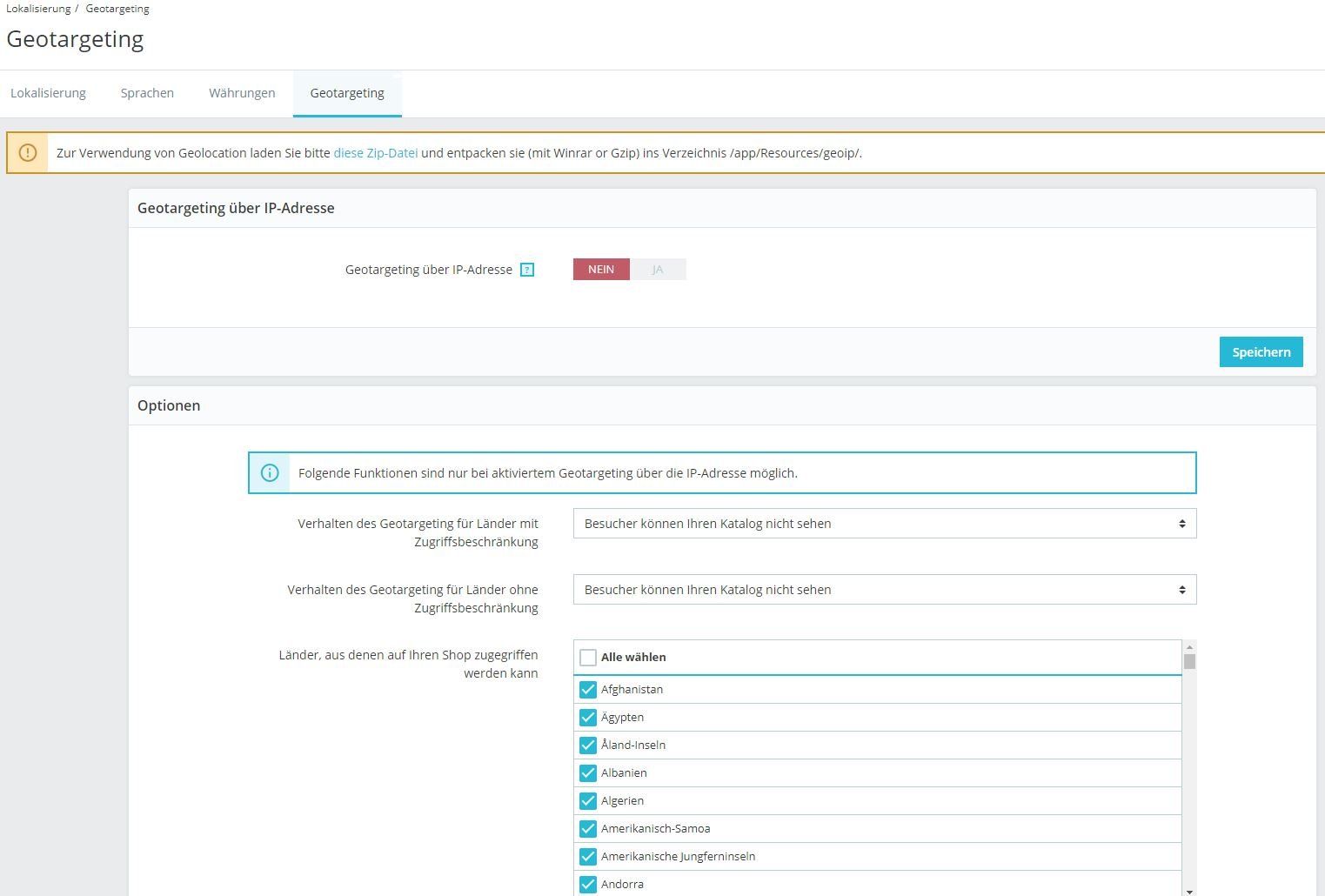Open dropdown for Länder mit Zugriffsbeschränkung
The height and width of the screenshot is (896, 1325).
tap(885, 524)
